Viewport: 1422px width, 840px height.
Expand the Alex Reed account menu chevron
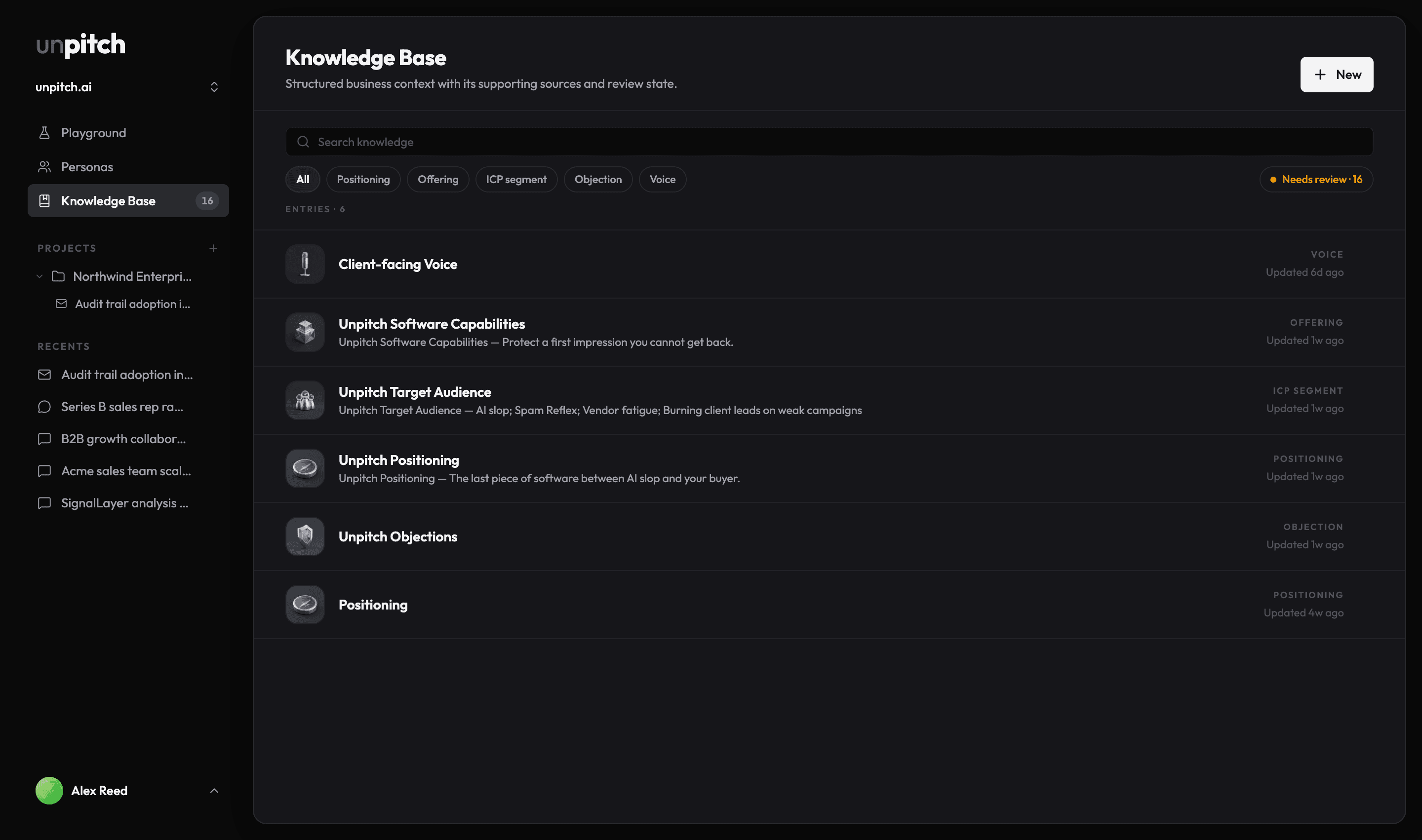[x=214, y=790]
